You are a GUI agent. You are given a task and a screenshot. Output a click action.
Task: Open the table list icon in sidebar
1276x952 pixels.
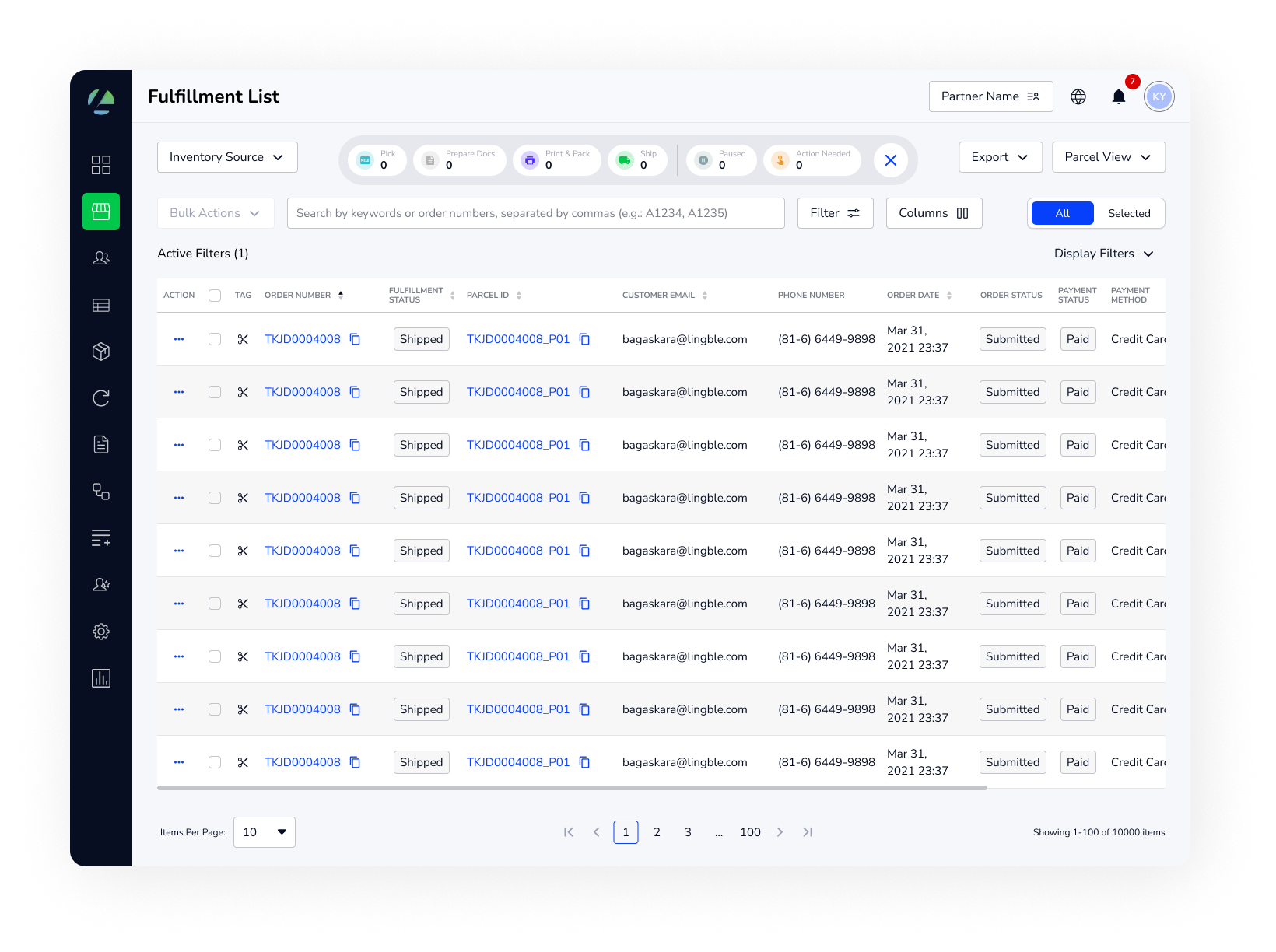tap(101, 305)
